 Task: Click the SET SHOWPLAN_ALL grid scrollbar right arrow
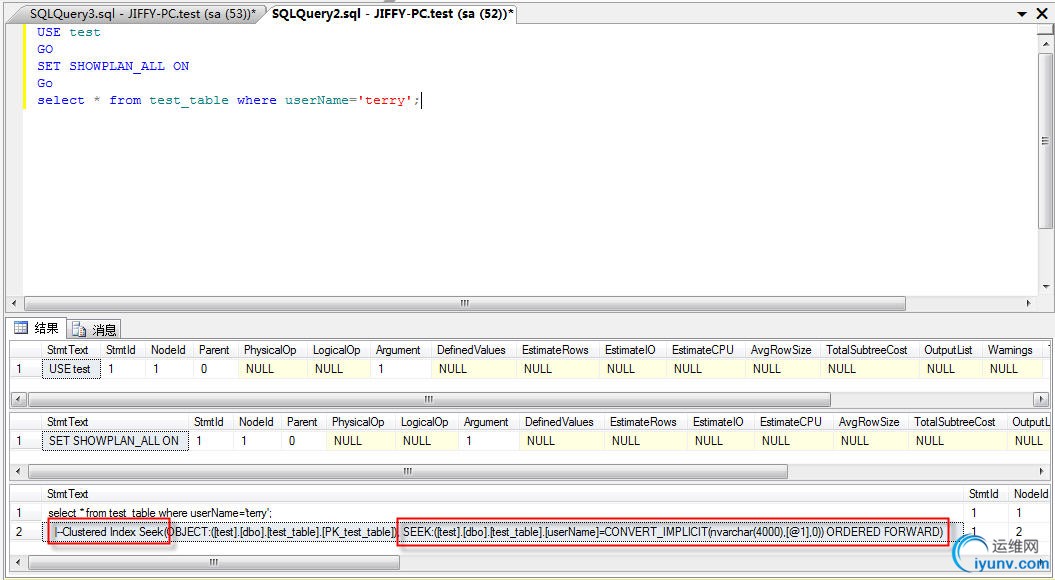(1042, 471)
